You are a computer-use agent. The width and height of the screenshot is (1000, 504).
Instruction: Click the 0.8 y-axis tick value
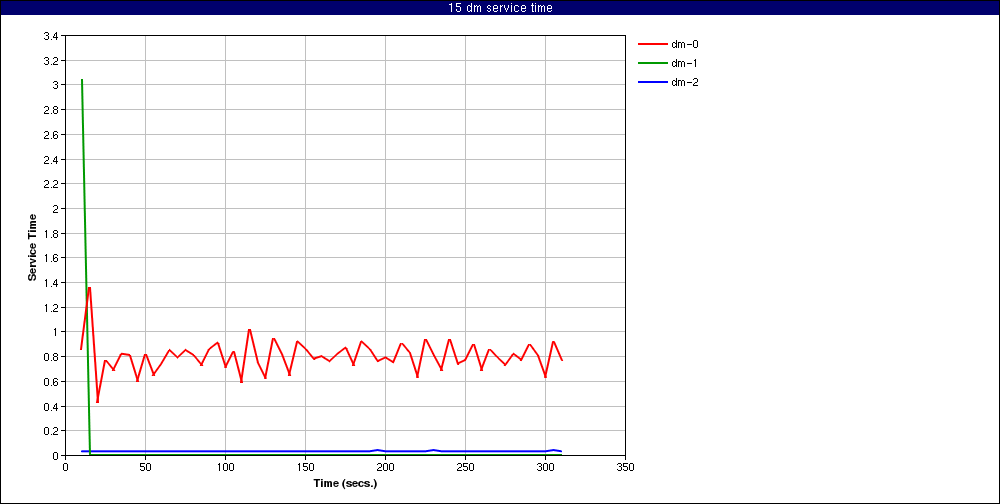pyautogui.click(x=51, y=357)
